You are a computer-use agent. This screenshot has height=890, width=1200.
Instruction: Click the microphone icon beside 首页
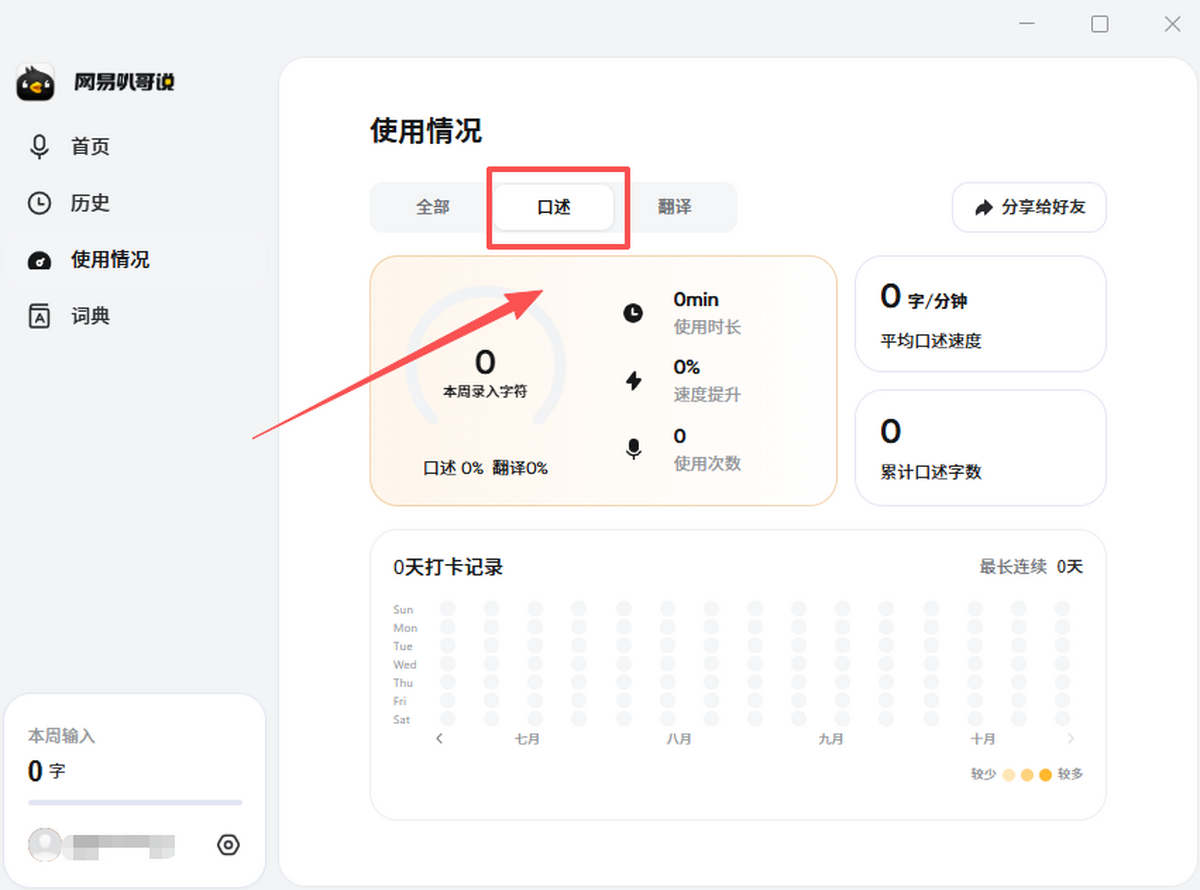[39, 147]
